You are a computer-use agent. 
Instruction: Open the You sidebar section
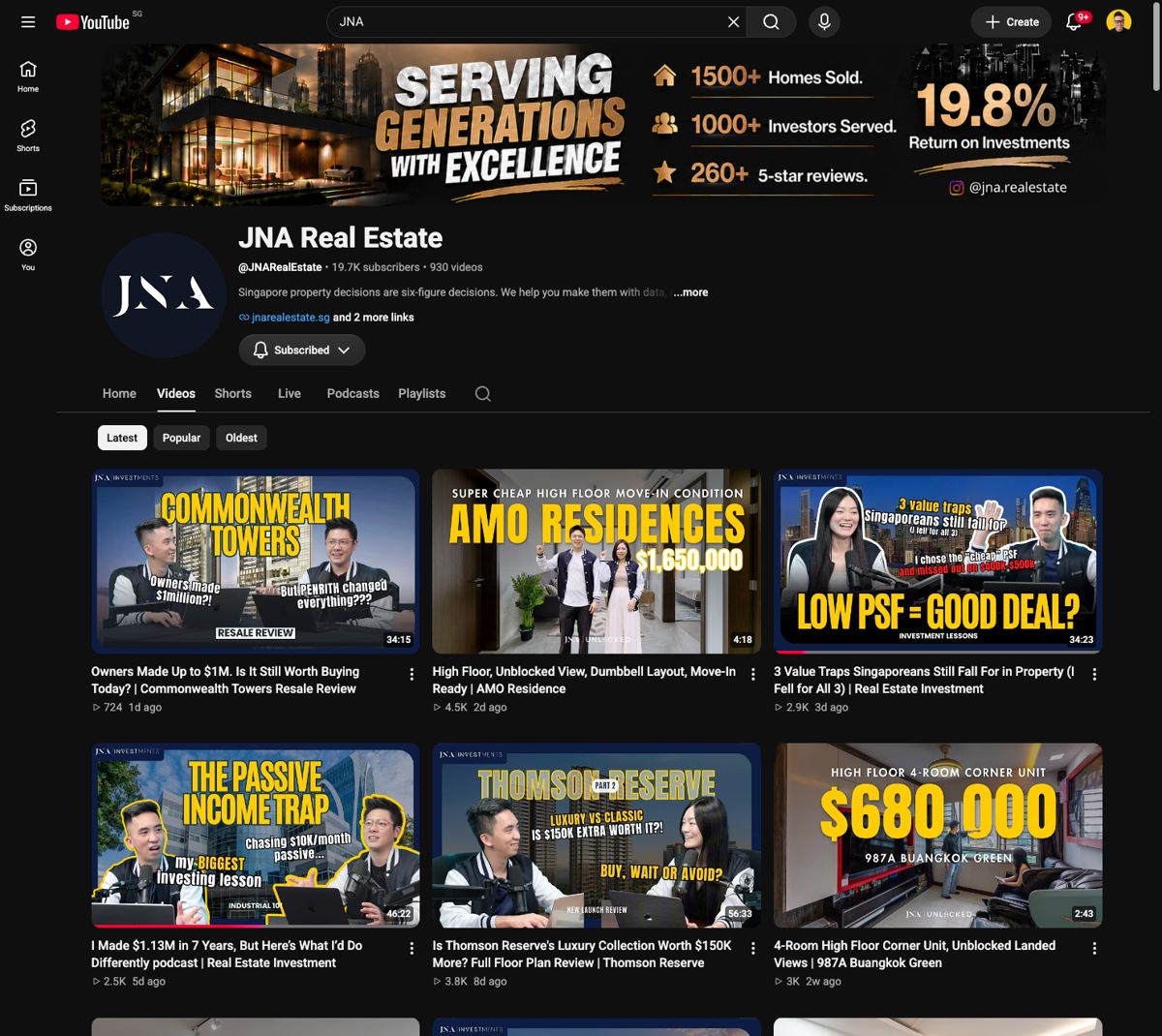(x=28, y=255)
